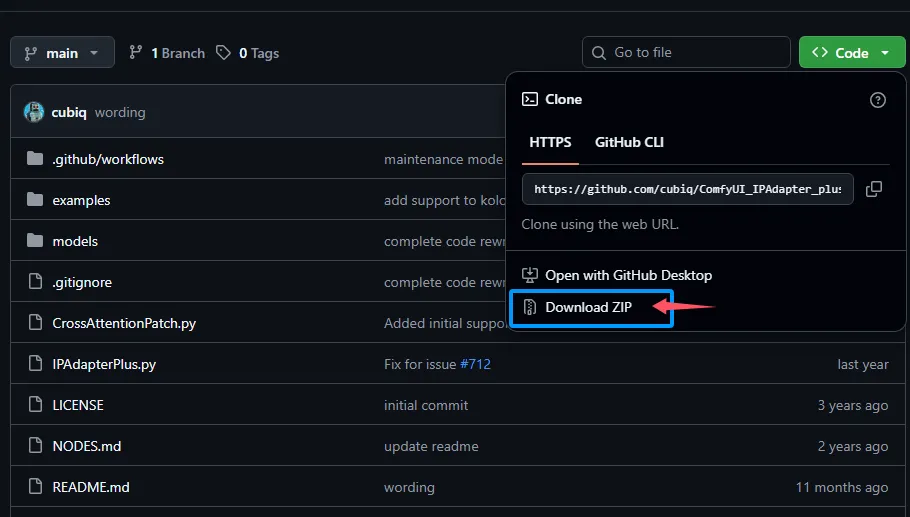Open the .github/workflows folder

tap(108, 159)
